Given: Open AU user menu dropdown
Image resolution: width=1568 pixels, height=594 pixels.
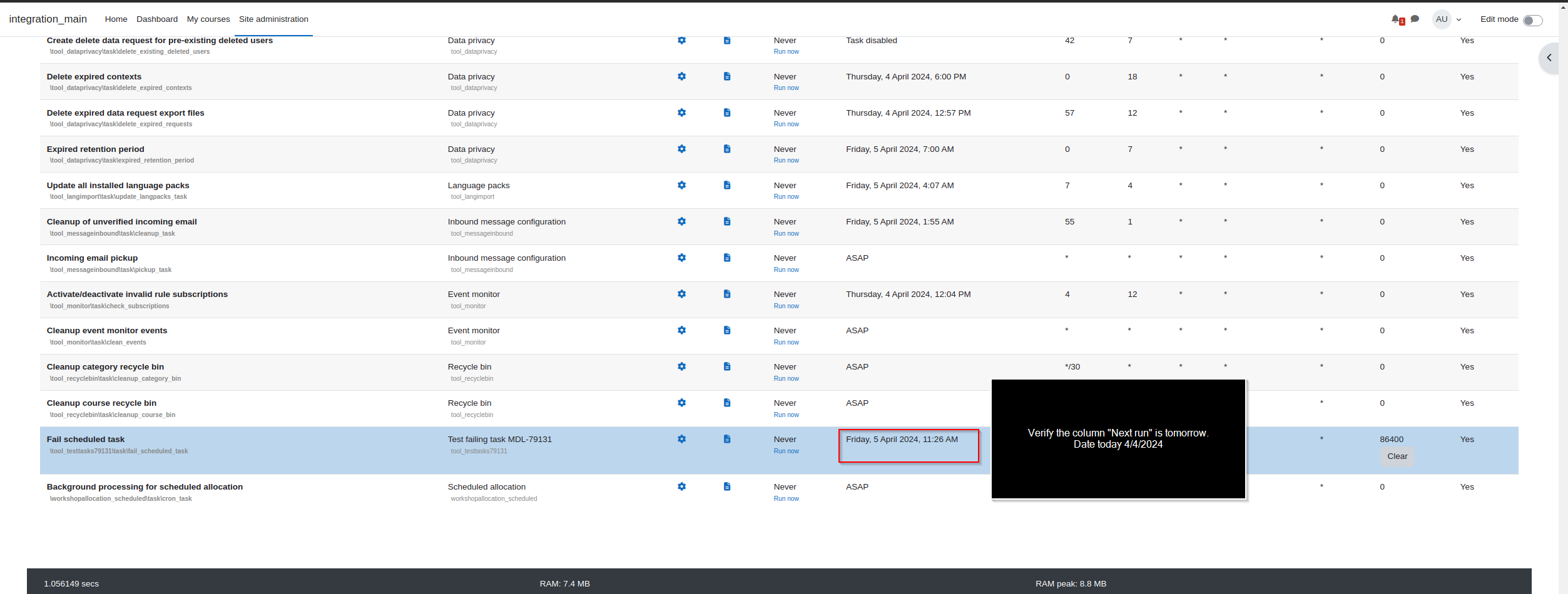Looking at the screenshot, I should (x=1447, y=19).
